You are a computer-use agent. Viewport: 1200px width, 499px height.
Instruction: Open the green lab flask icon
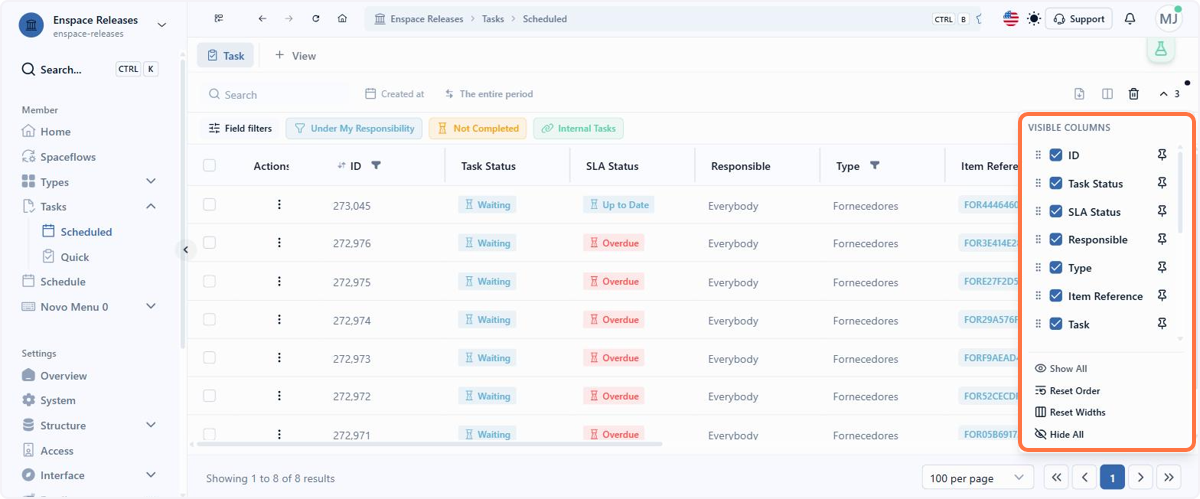click(1161, 48)
